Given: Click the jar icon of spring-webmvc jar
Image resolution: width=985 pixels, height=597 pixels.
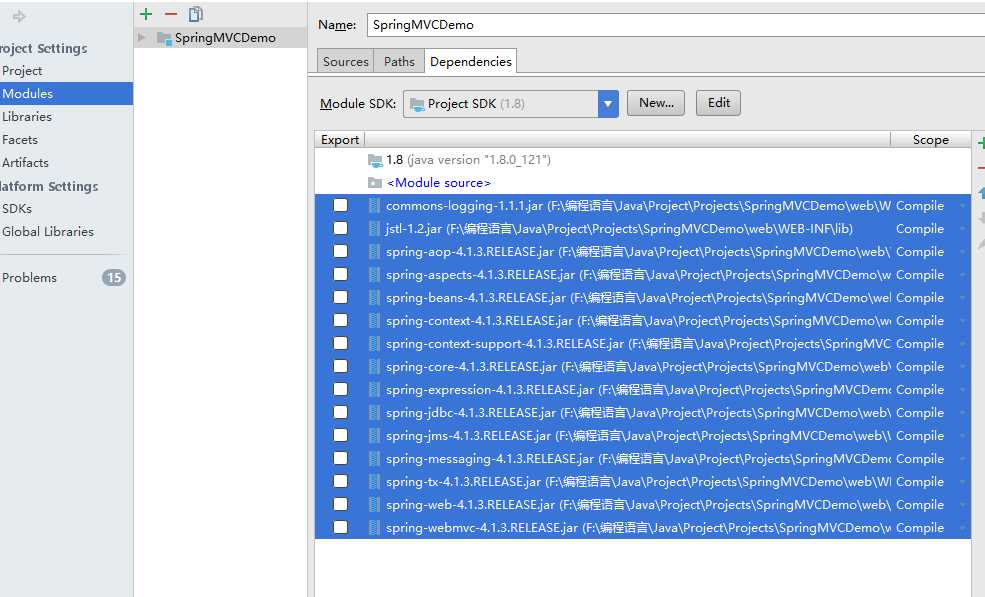Looking at the screenshot, I should pyautogui.click(x=374, y=527).
